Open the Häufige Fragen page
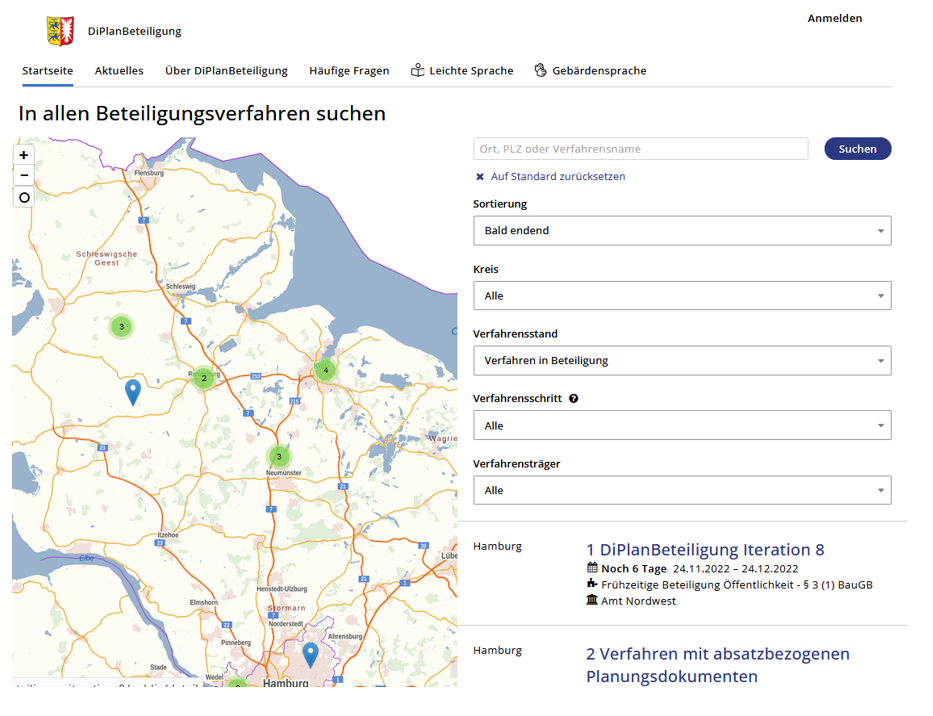Viewport: 933px width, 716px height. [349, 71]
